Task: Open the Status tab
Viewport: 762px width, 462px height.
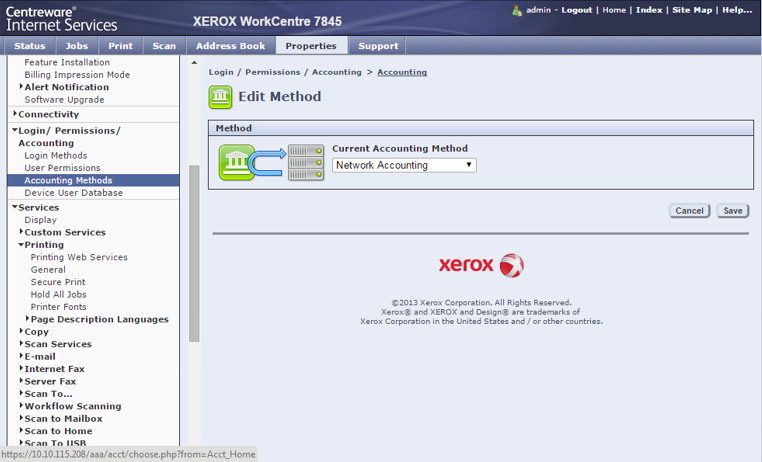Action: click(x=29, y=46)
